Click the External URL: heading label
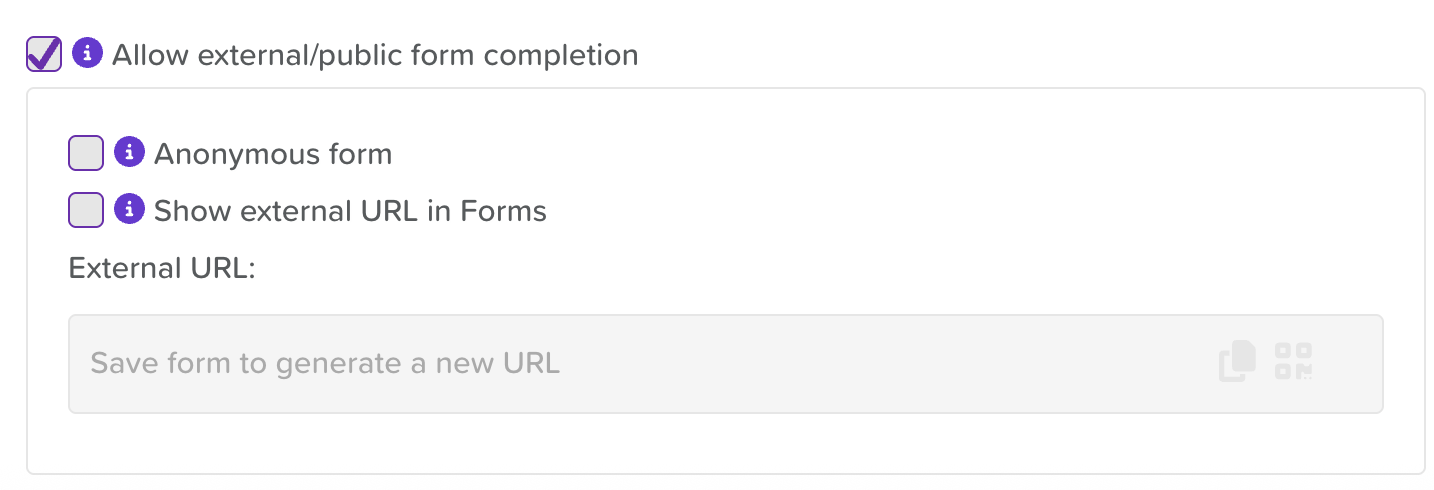 coord(162,269)
